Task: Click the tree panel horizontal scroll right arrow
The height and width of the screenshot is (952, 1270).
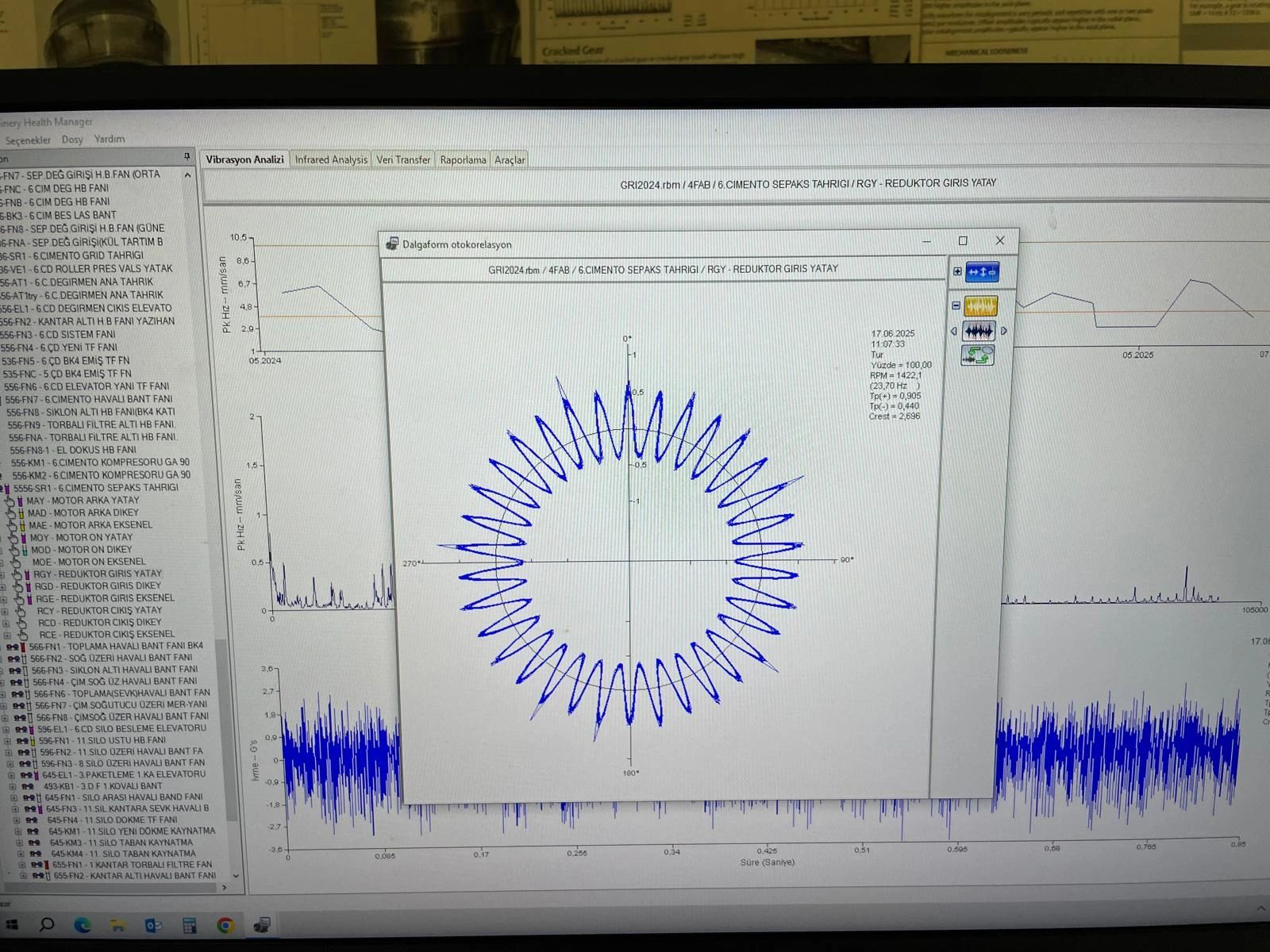Action: coord(225,888)
